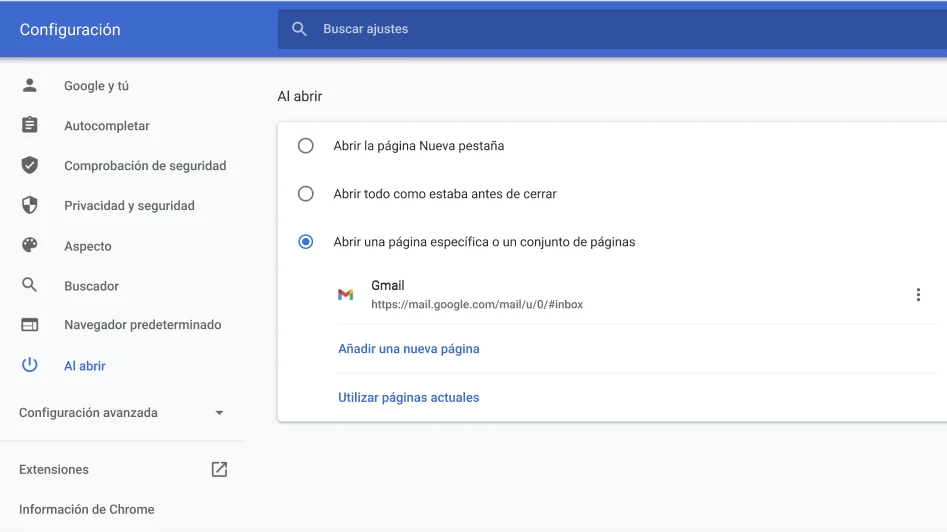Viewport: 947px width, 532px height.
Task: Click the Buscador magnifier icon in sidebar
Action: (x=29, y=285)
